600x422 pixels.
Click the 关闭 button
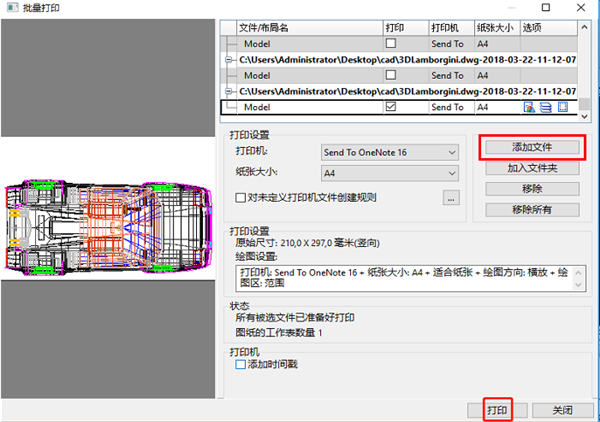(x=562, y=411)
